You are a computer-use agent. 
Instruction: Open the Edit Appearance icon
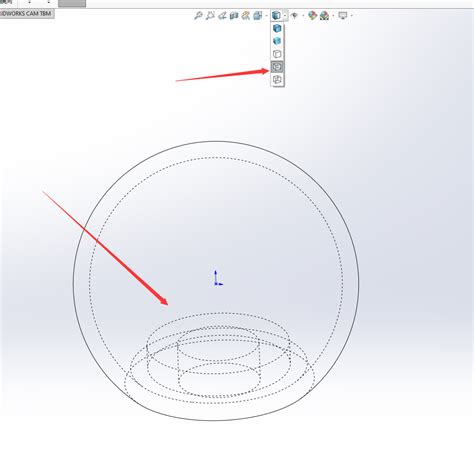coord(312,15)
